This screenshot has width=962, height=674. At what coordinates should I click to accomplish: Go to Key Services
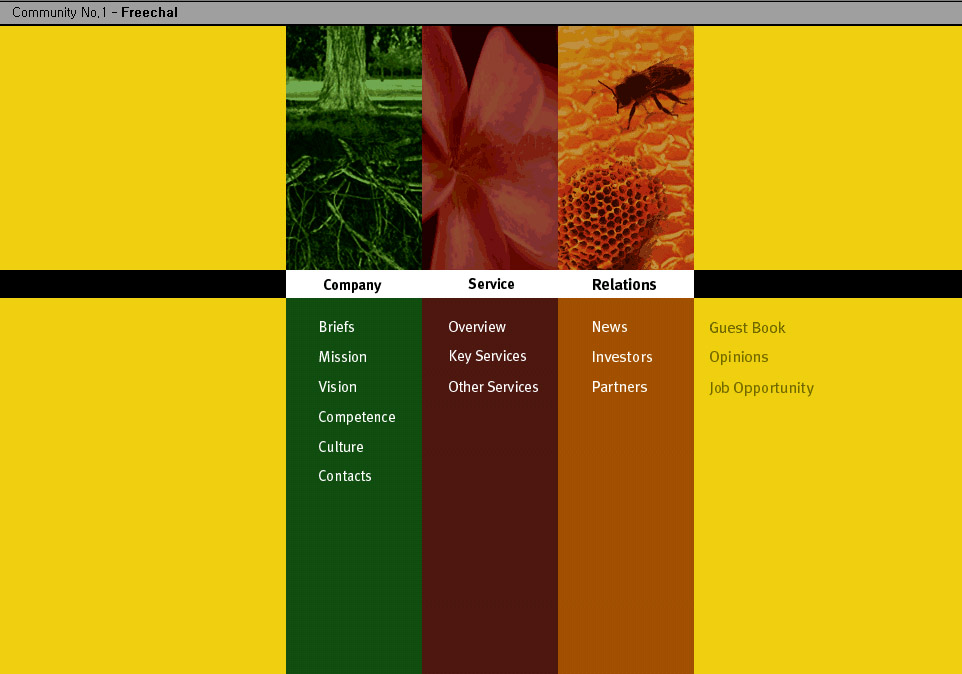(487, 356)
